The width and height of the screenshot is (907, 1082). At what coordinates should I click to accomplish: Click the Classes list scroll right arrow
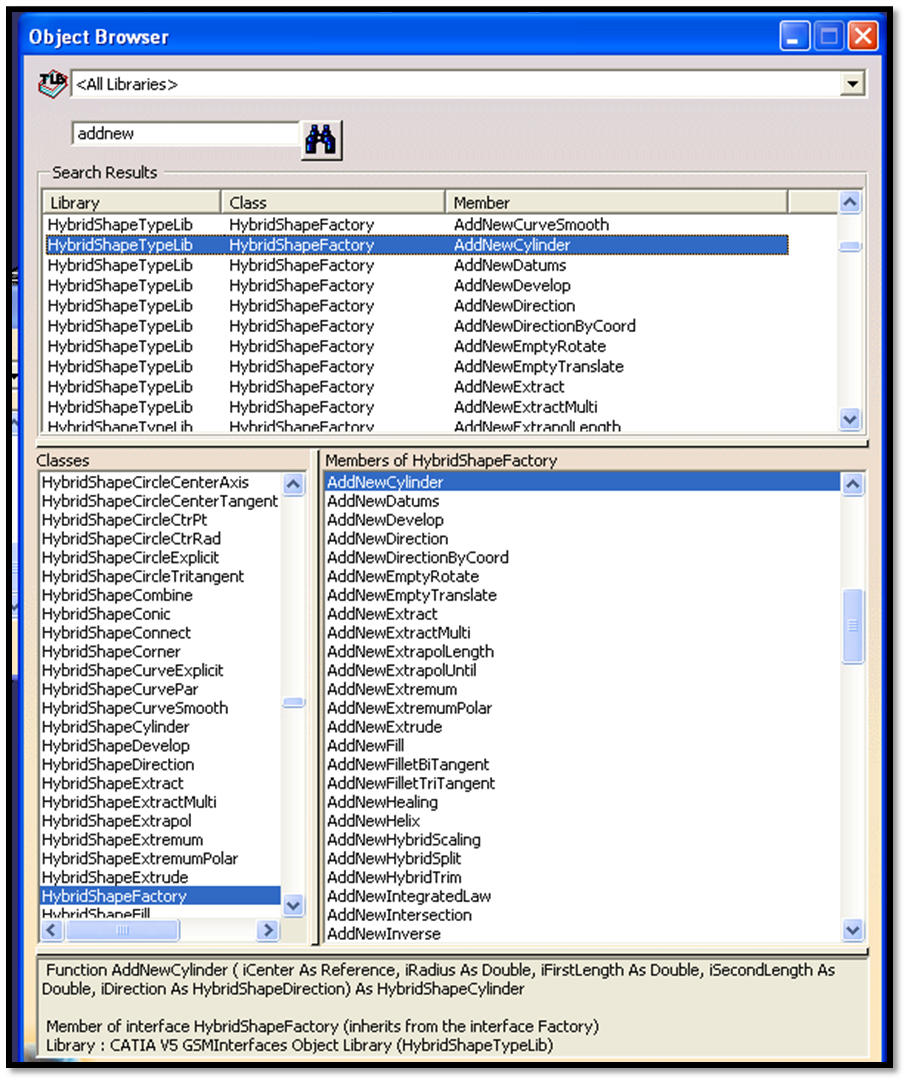click(268, 930)
